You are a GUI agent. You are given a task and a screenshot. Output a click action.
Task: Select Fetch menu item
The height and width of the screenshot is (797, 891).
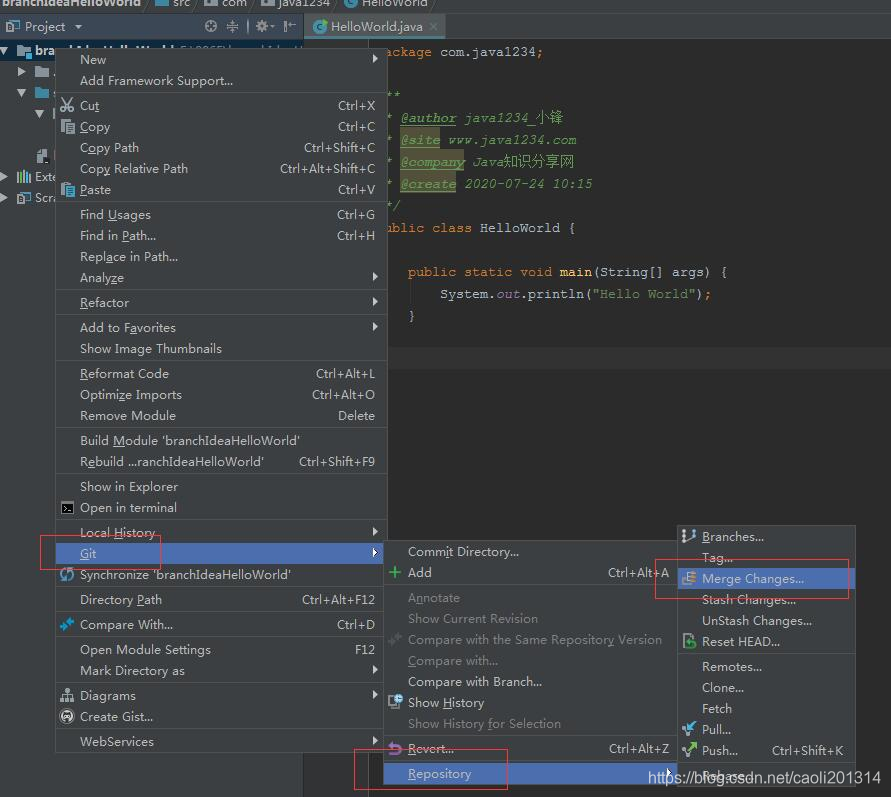click(x=766, y=708)
